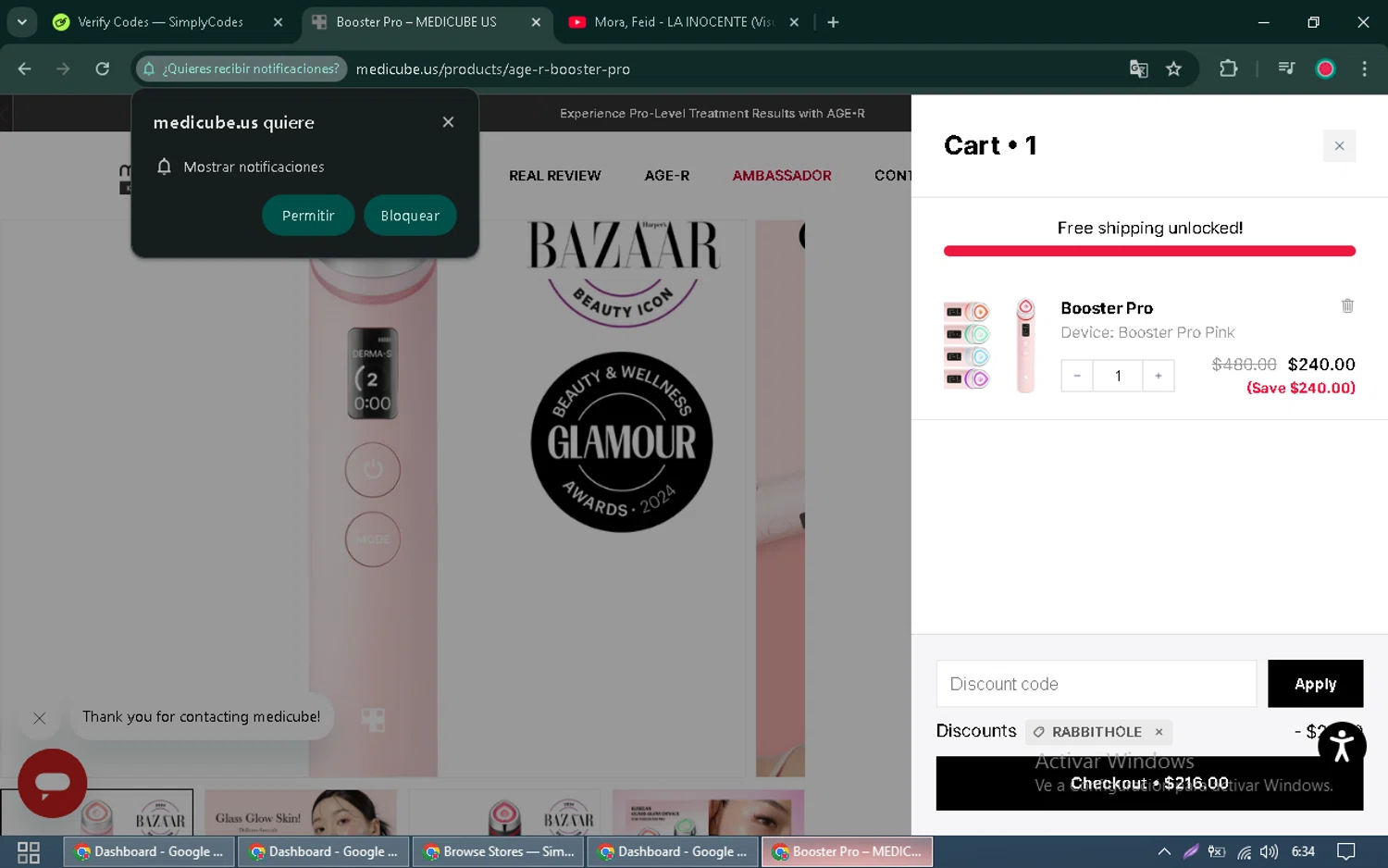
Task: Remove Booster Pro with the trash icon
Action: coord(1347,306)
